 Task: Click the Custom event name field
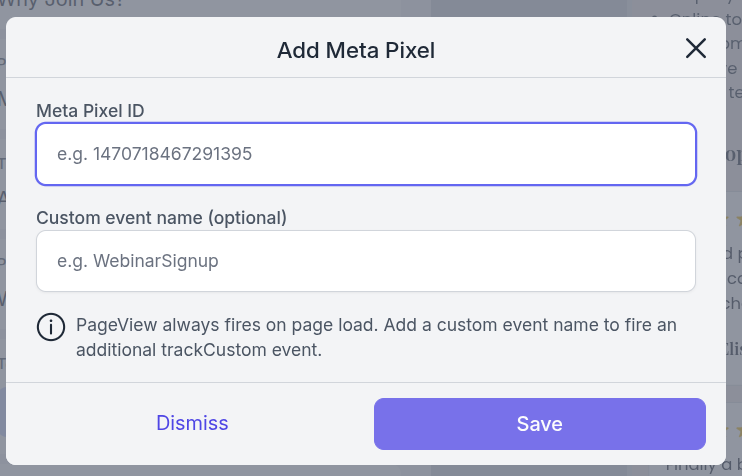[366, 261]
